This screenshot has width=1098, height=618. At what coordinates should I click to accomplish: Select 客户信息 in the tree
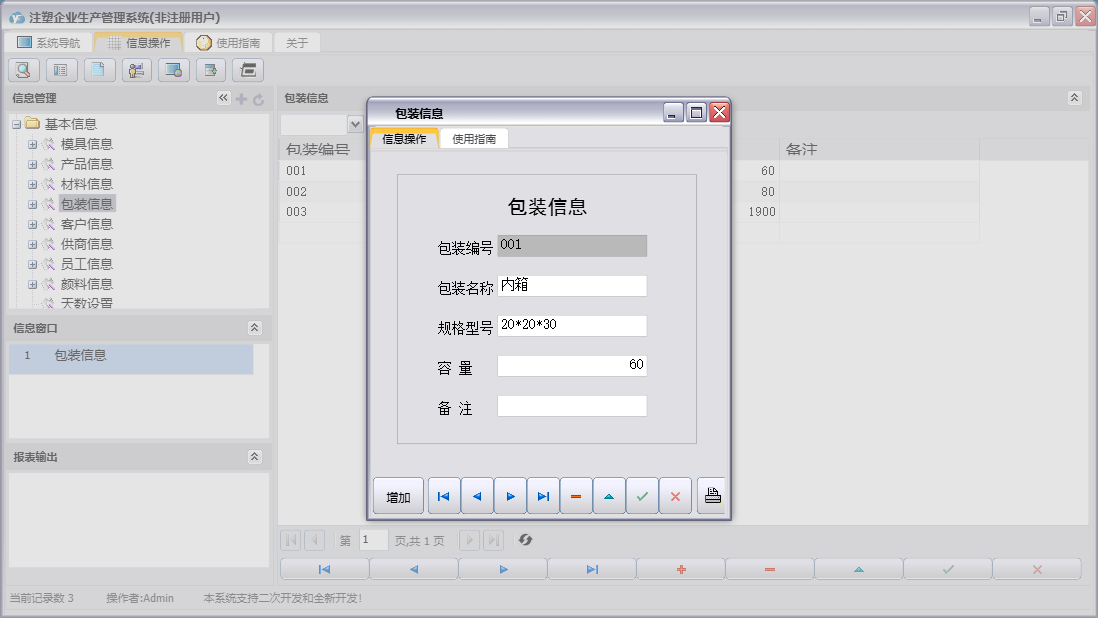click(87, 224)
